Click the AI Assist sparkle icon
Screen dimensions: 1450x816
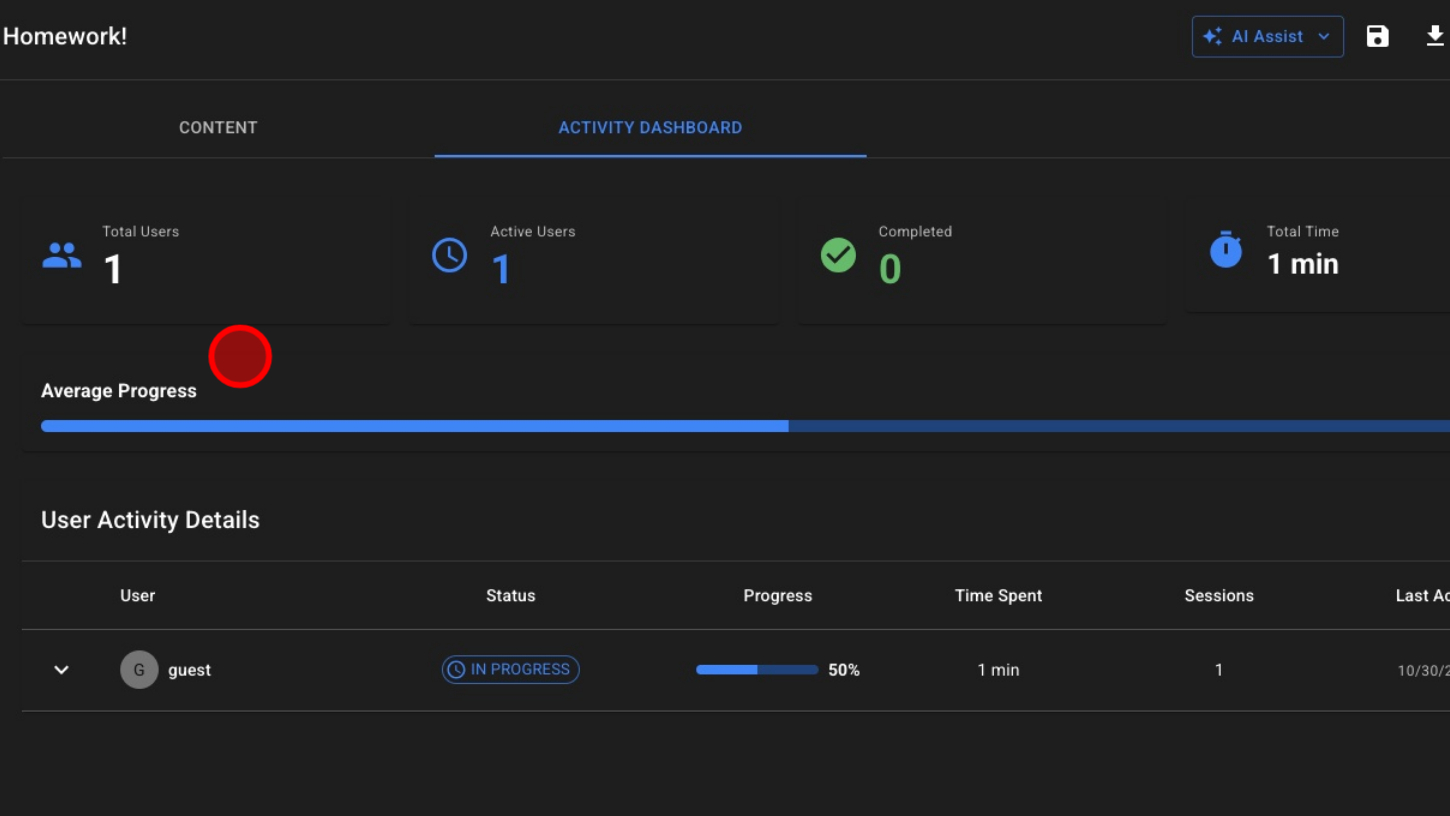tap(1213, 37)
